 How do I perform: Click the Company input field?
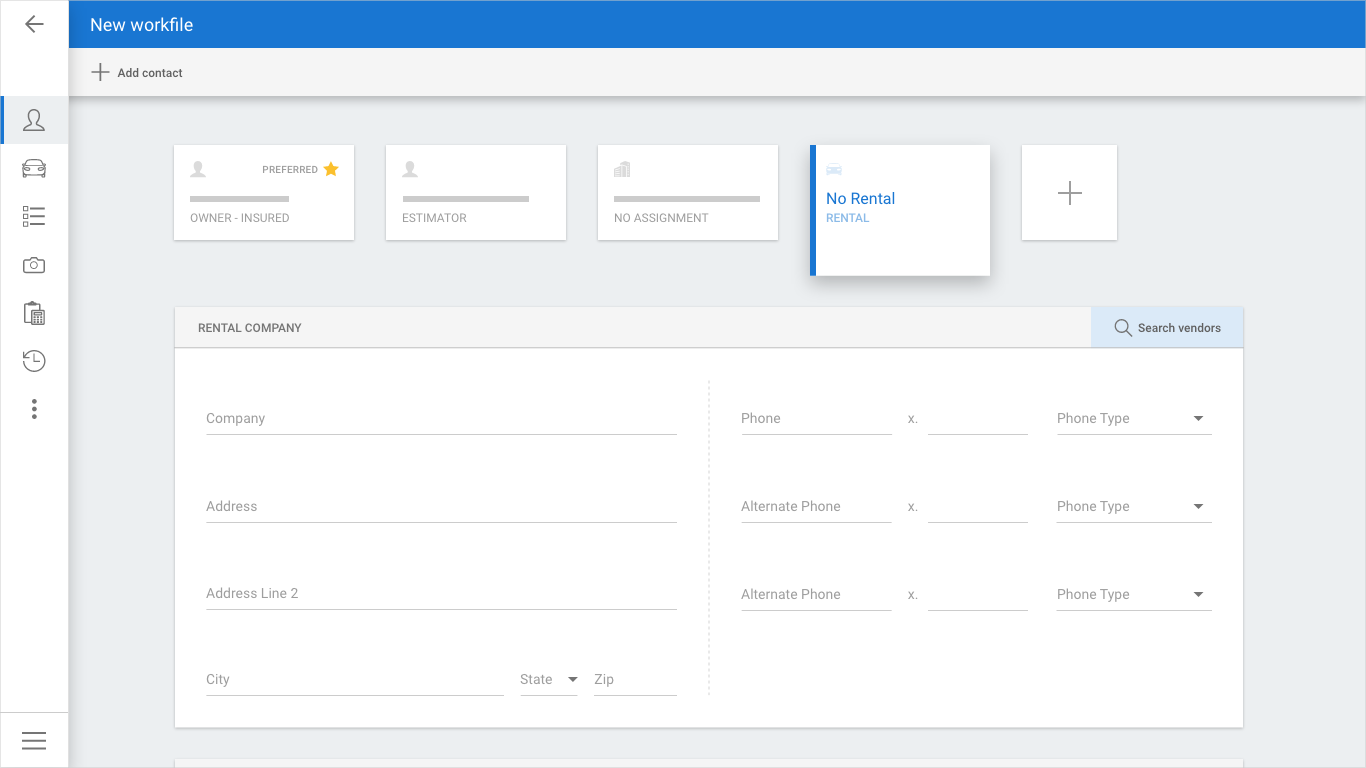point(441,419)
